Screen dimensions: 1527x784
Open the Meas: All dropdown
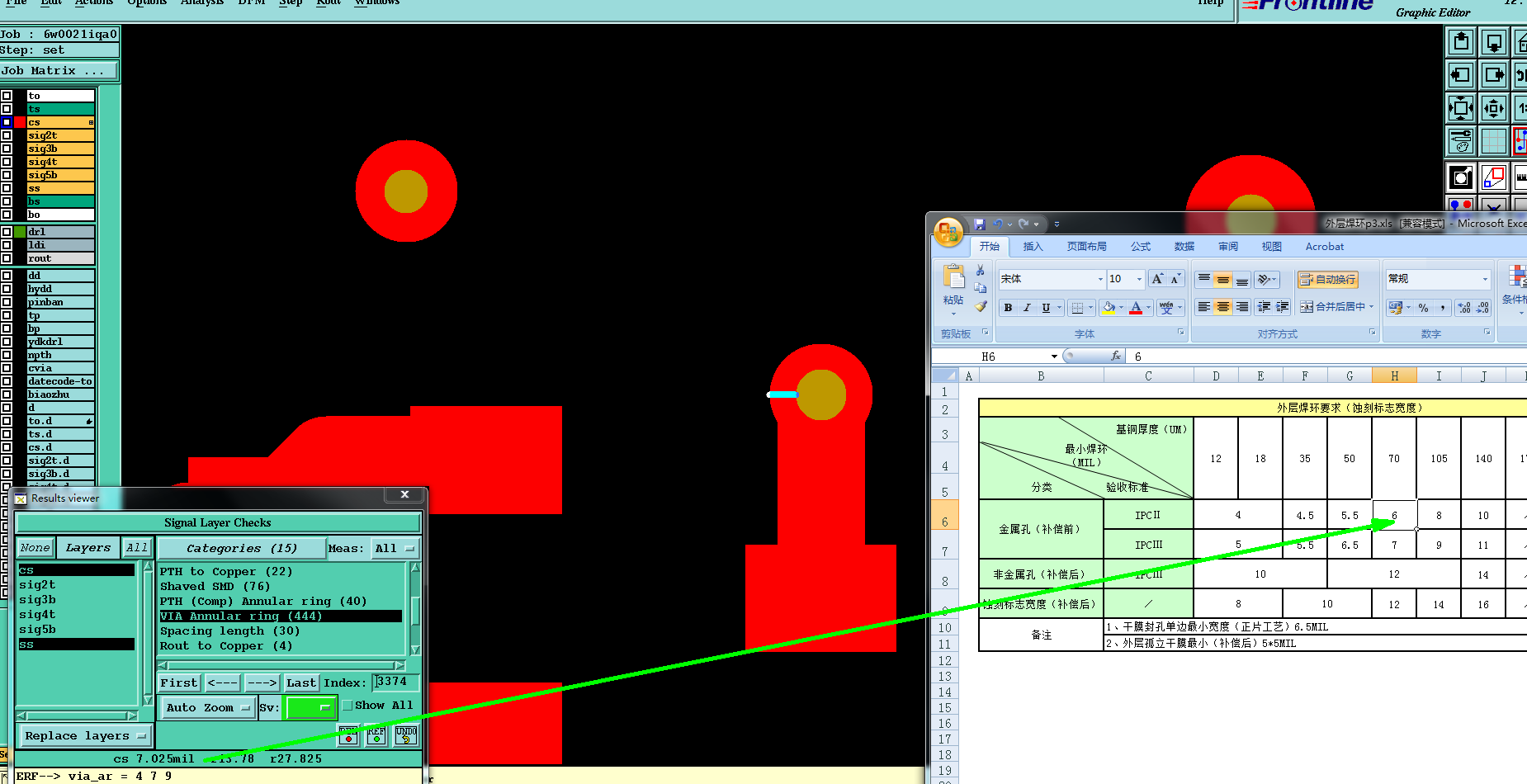(x=395, y=548)
